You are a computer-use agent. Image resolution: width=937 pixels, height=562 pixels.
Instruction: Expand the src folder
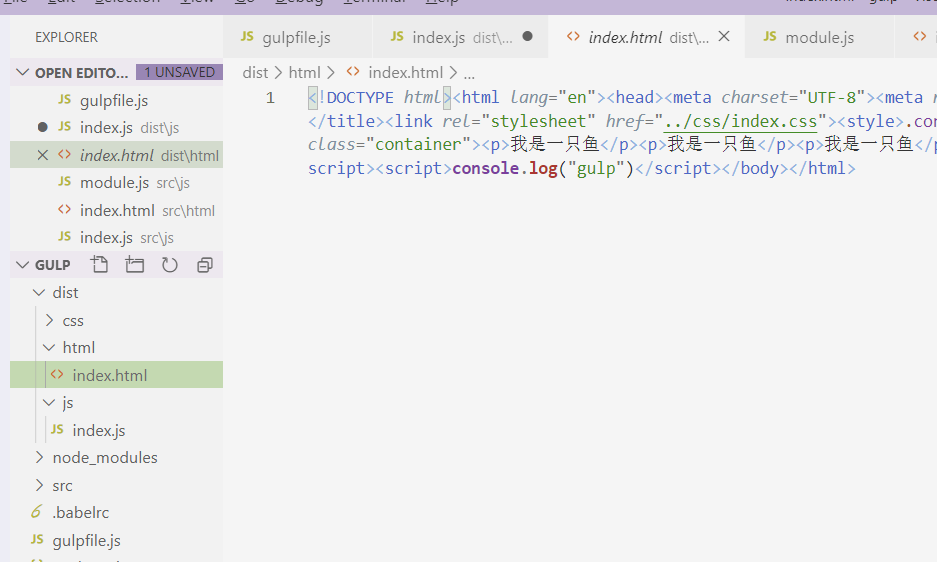39,485
